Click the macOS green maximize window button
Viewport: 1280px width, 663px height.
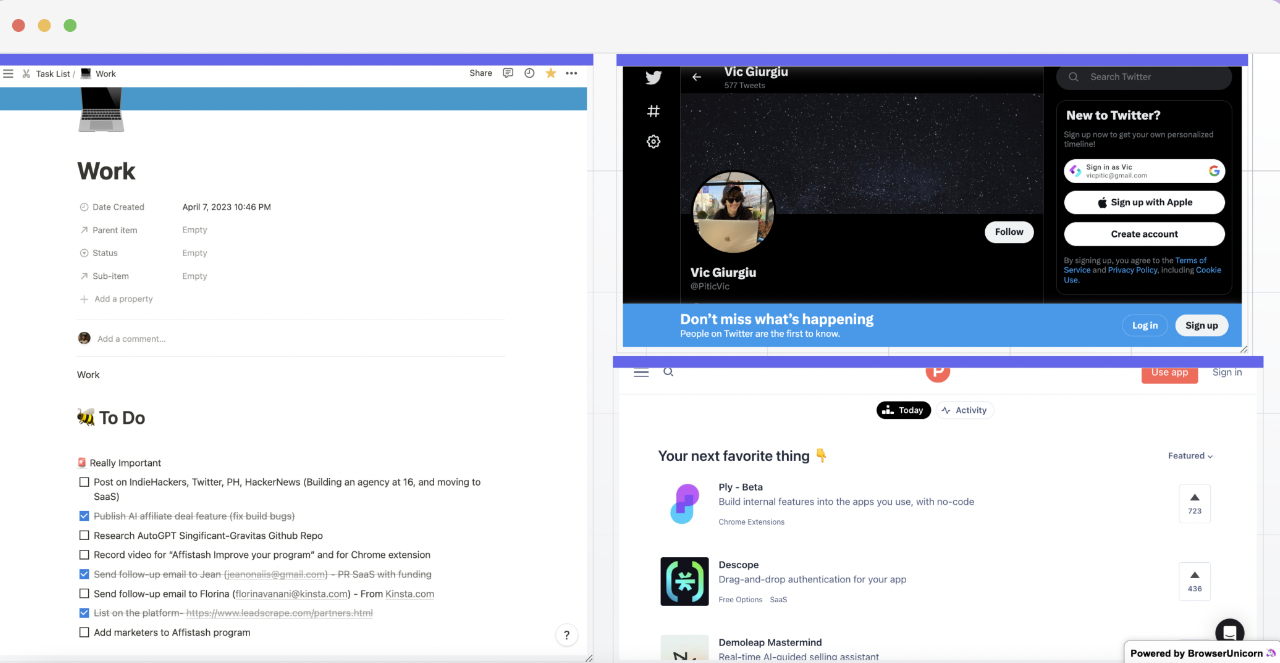[x=70, y=25]
